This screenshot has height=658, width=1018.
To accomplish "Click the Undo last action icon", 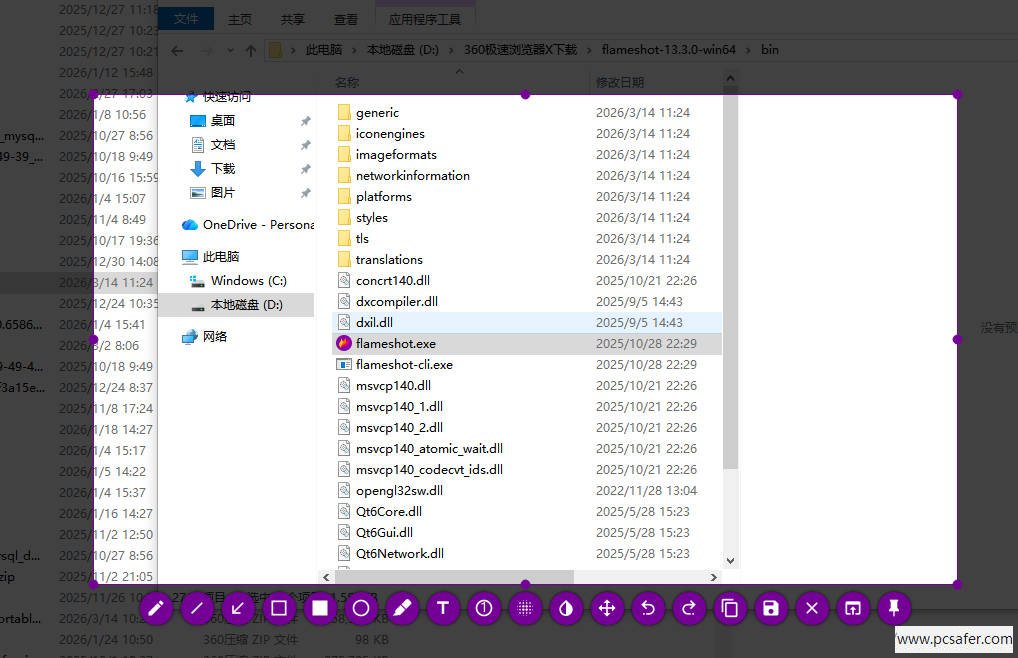I will click(x=648, y=608).
